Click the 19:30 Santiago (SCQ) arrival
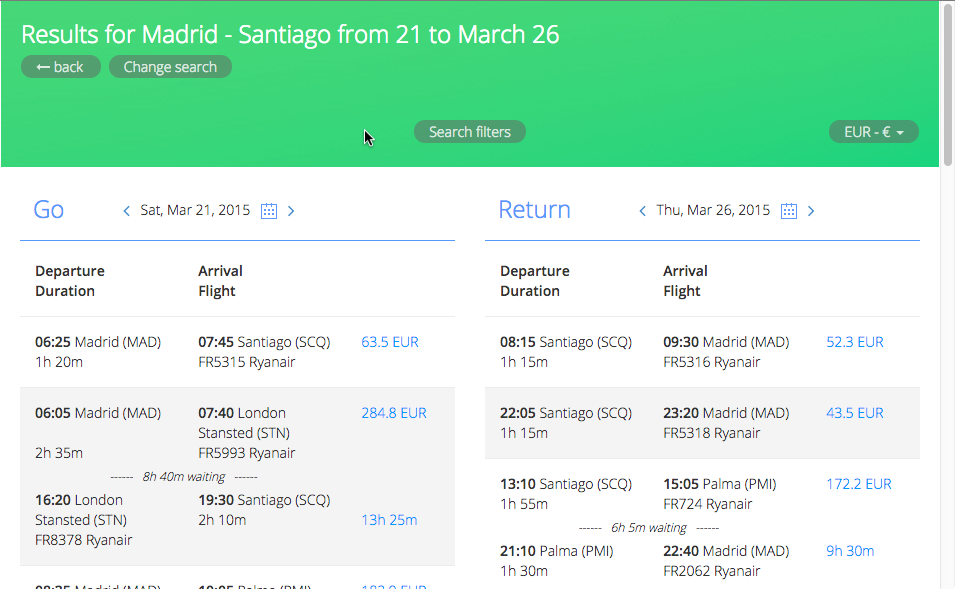 pyautogui.click(x=264, y=500)
